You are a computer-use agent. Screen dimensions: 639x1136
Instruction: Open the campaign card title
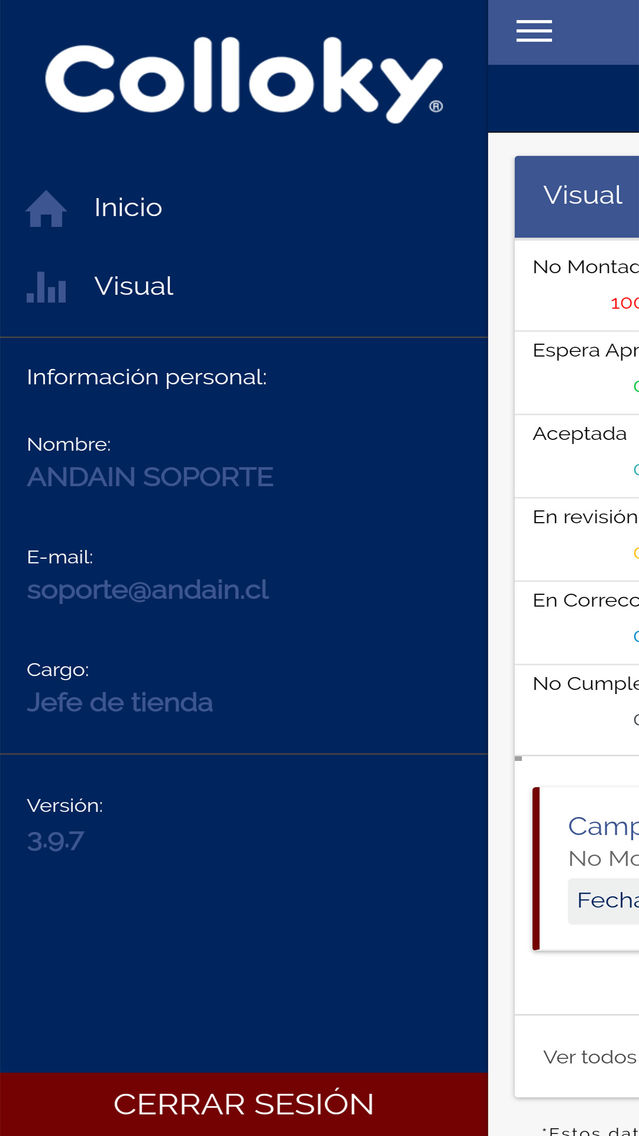coord(603,827)
